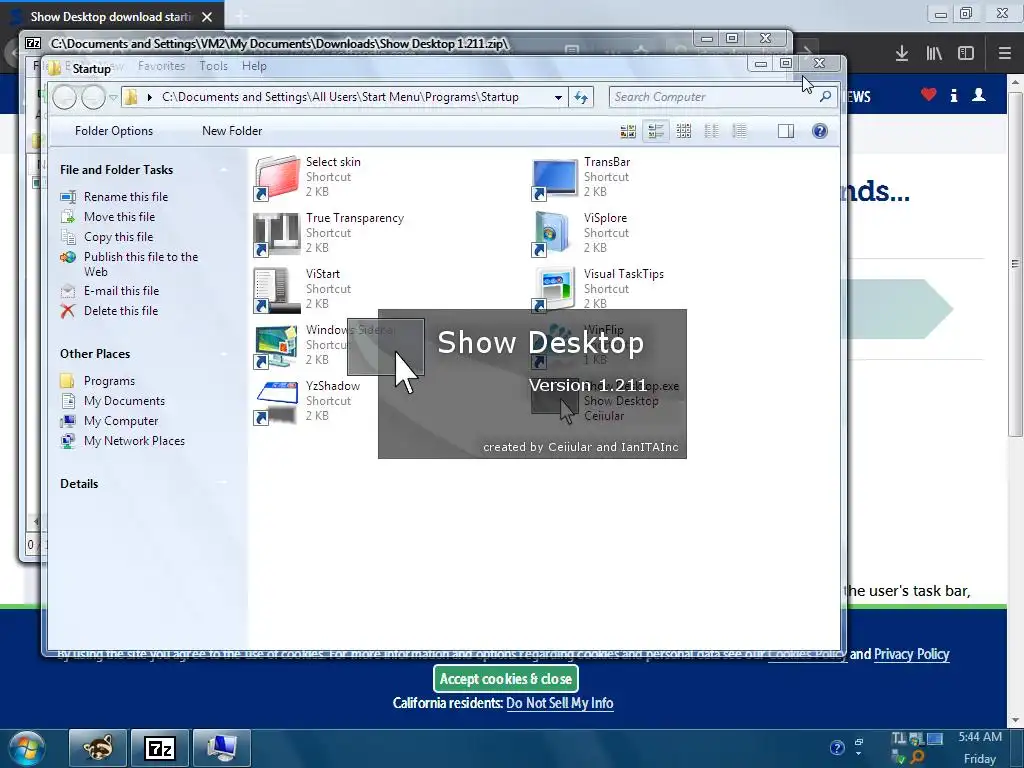Screen dimensions: 1024x768
Task: Open the Firefox hamburger menu
Action: [1005, 54]
